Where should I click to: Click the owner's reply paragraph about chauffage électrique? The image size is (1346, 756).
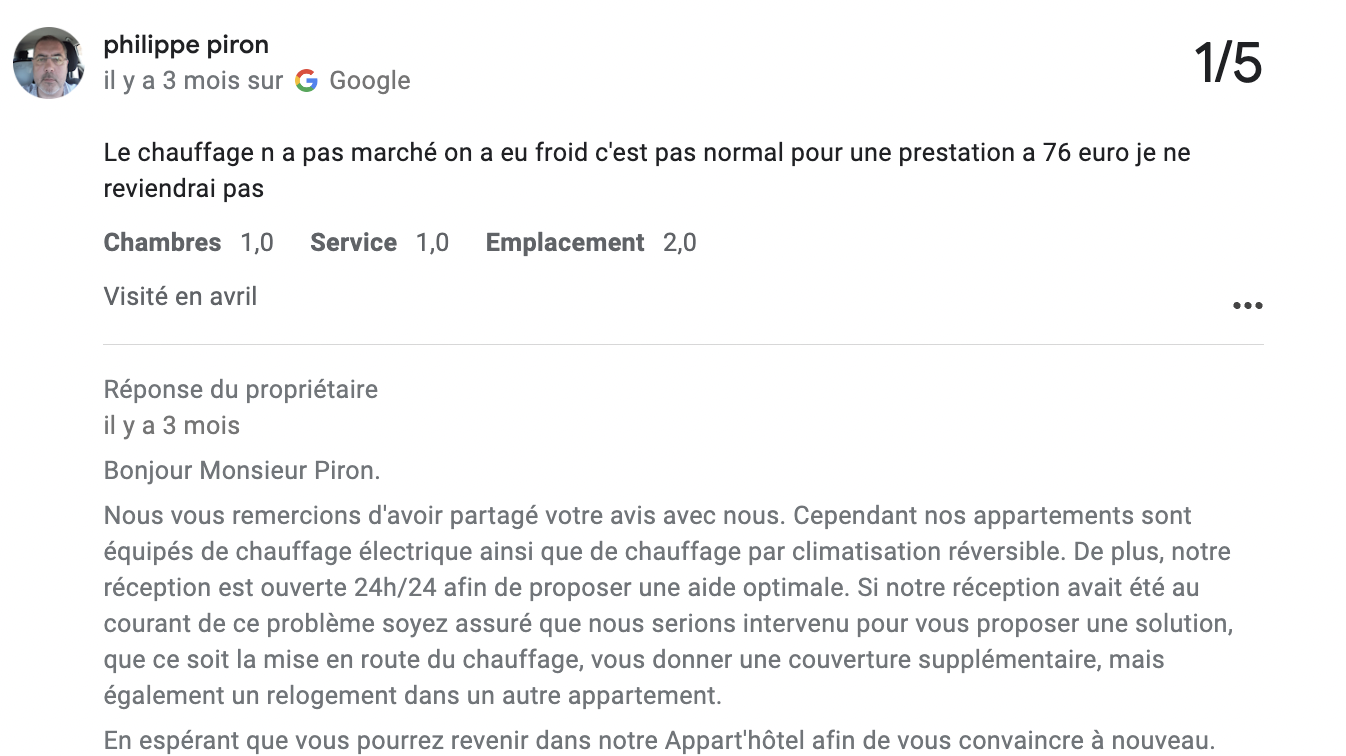[667, 605]
